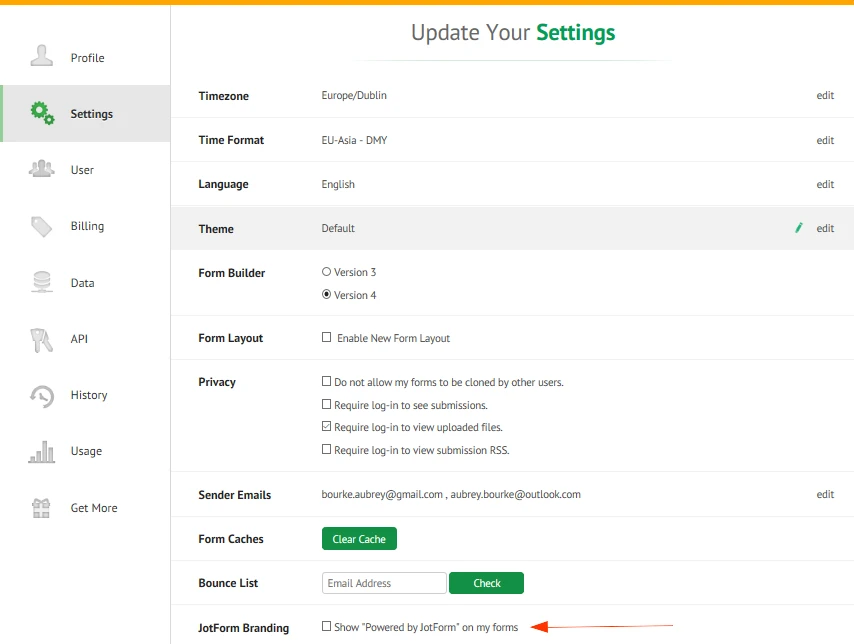This screenshot has width=854, height=644.
Task: Click the Sender Emails label
Action: (235, 495)
